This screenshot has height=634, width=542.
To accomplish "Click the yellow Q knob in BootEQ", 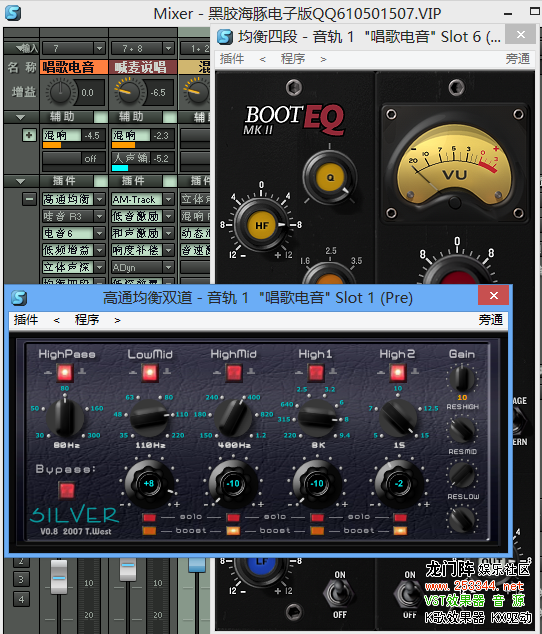I will [x=330, y=177].
